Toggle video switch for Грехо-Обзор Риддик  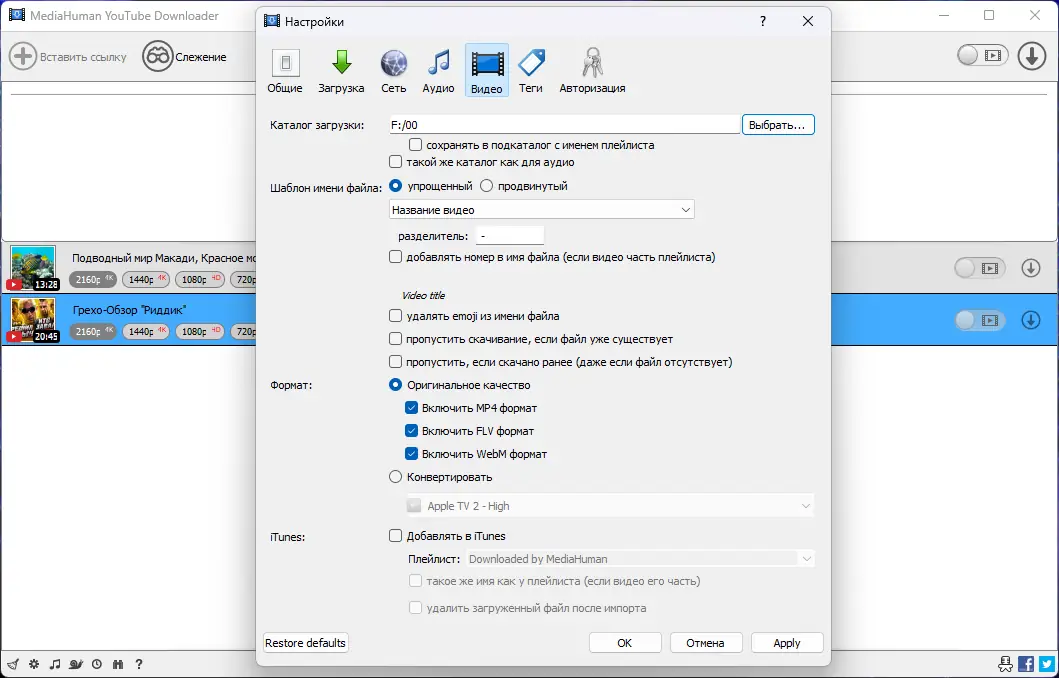[x=980, y=320]
